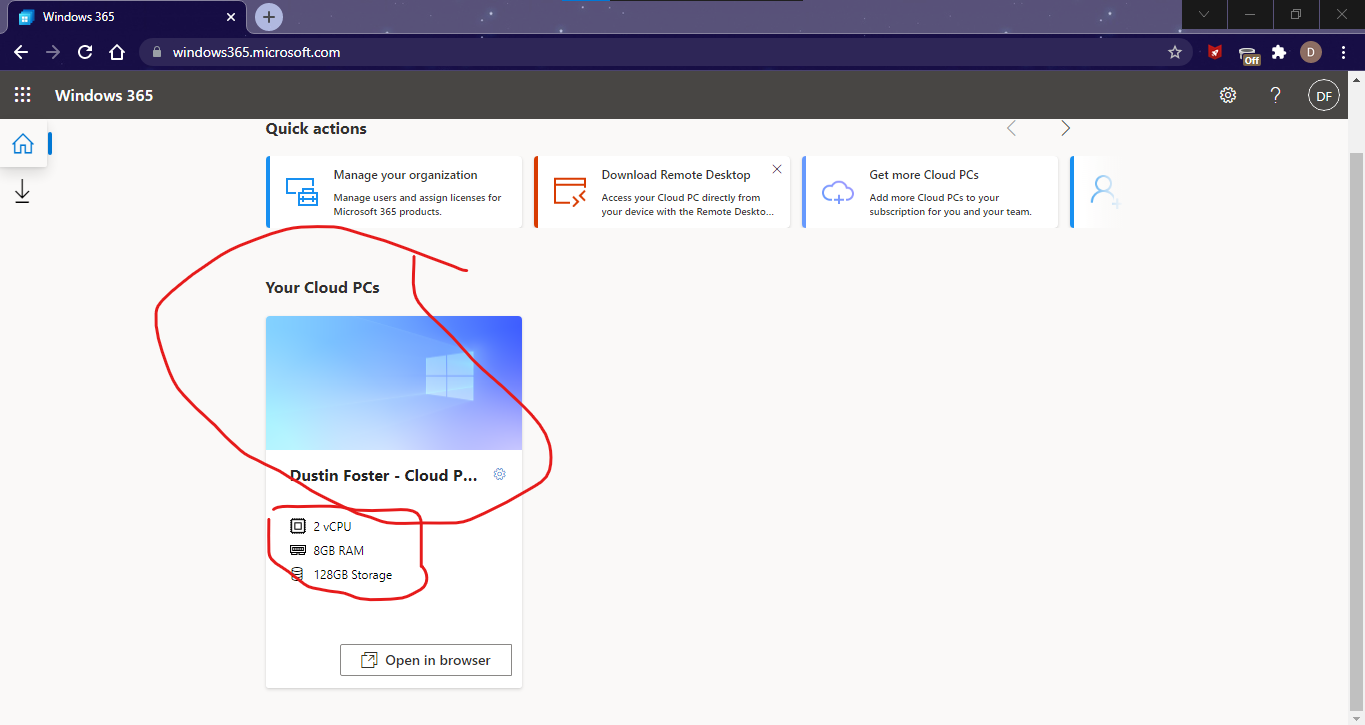Screen dimensions: 1365x725
Task: Open the Help question mark icon
Action: click(1275, 95)
